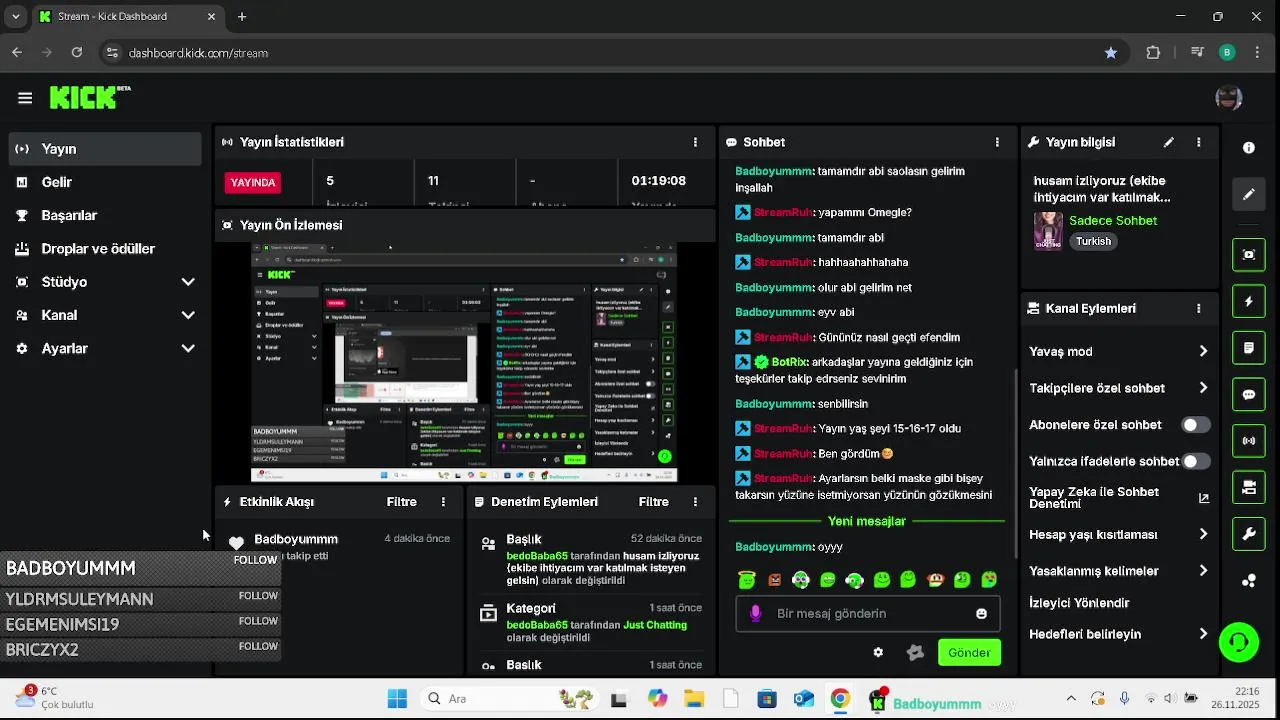
Task: Open Filtre in Etkinlik Akışı
Action: 402,502
